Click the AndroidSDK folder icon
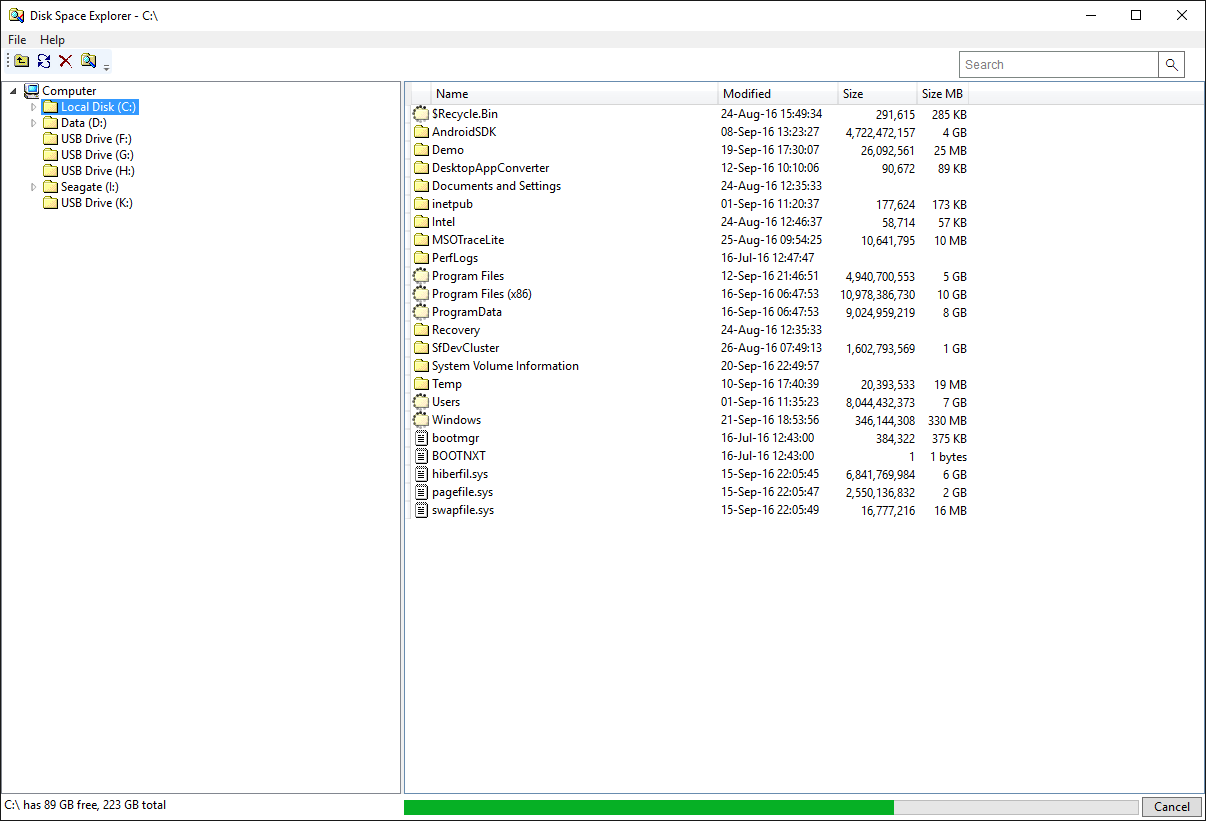Image resolution: width=1206 pixels, height=821 pixels. (421, 132)
